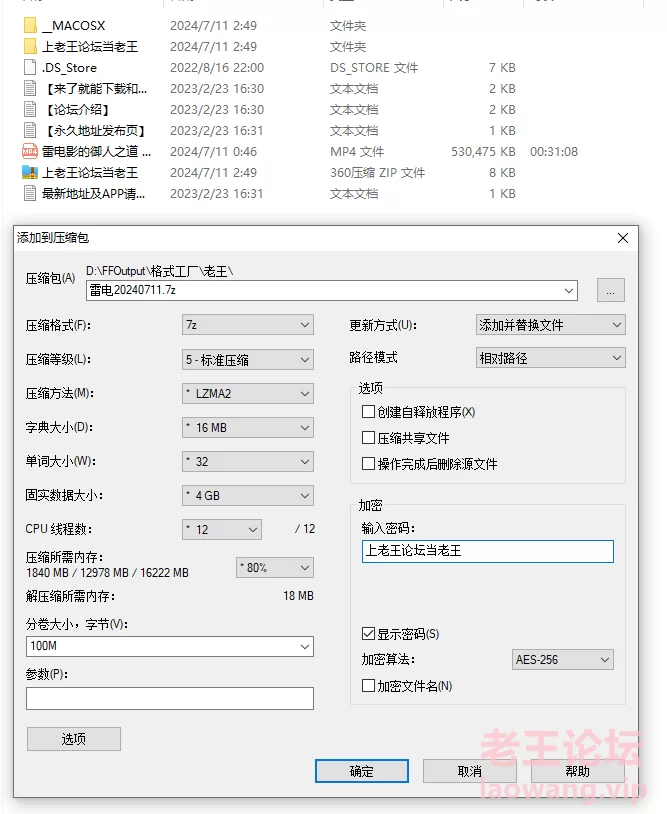This screenshot has height=814, width=667.
Task: Enable 操作完成后删除源文件 option
Action: pyautogui.click(x=368, y=464)
